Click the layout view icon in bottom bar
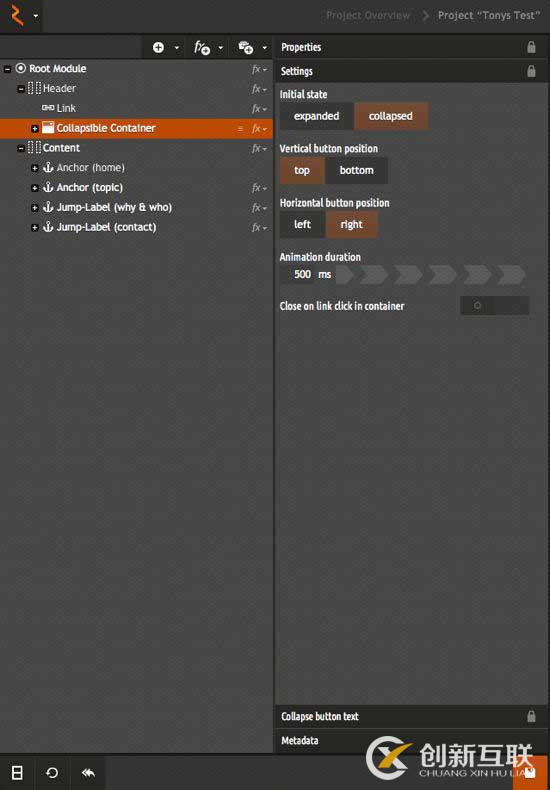Screen dimensions: 550x790 tap(17, 773)
